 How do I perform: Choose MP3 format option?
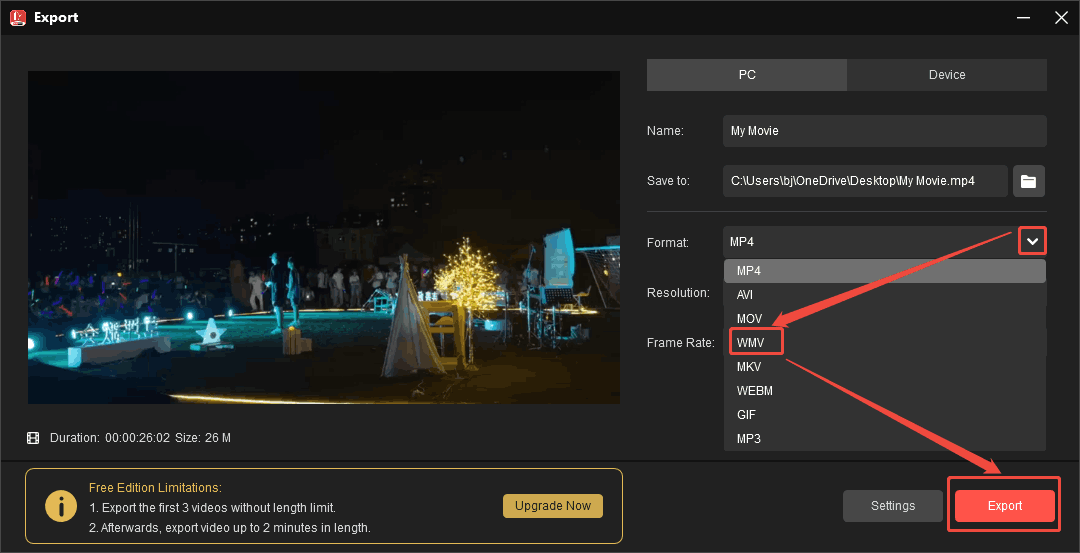click(749, 439)
